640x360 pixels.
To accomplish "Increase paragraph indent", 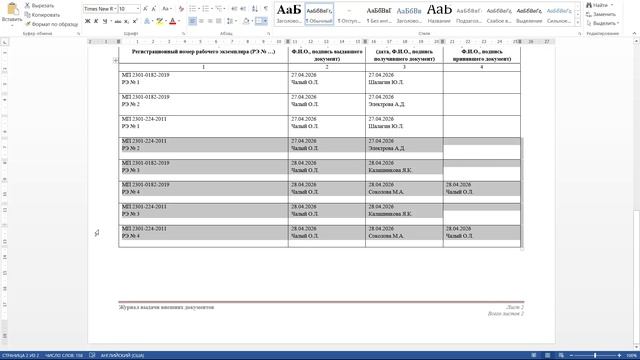I will click(243, 9).
